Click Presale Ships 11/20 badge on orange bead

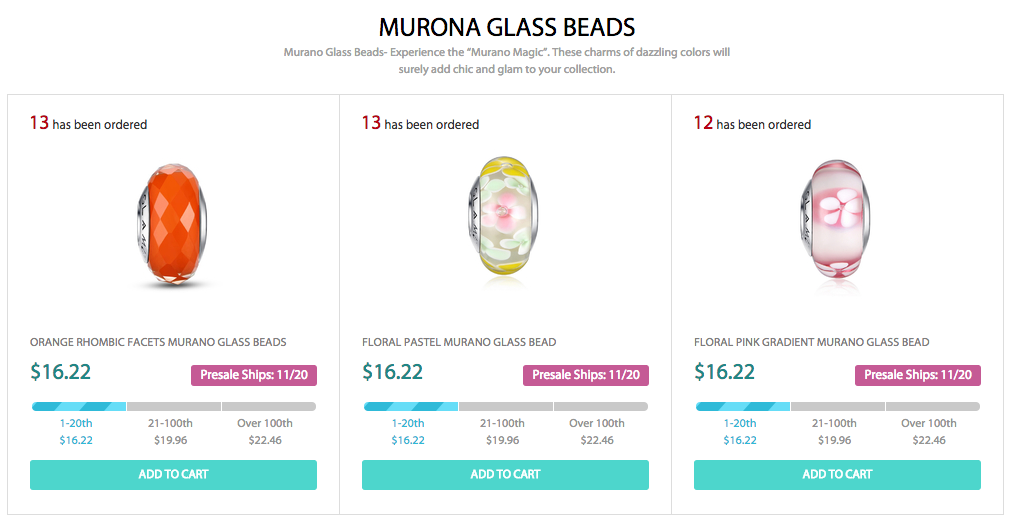point(254,375)
